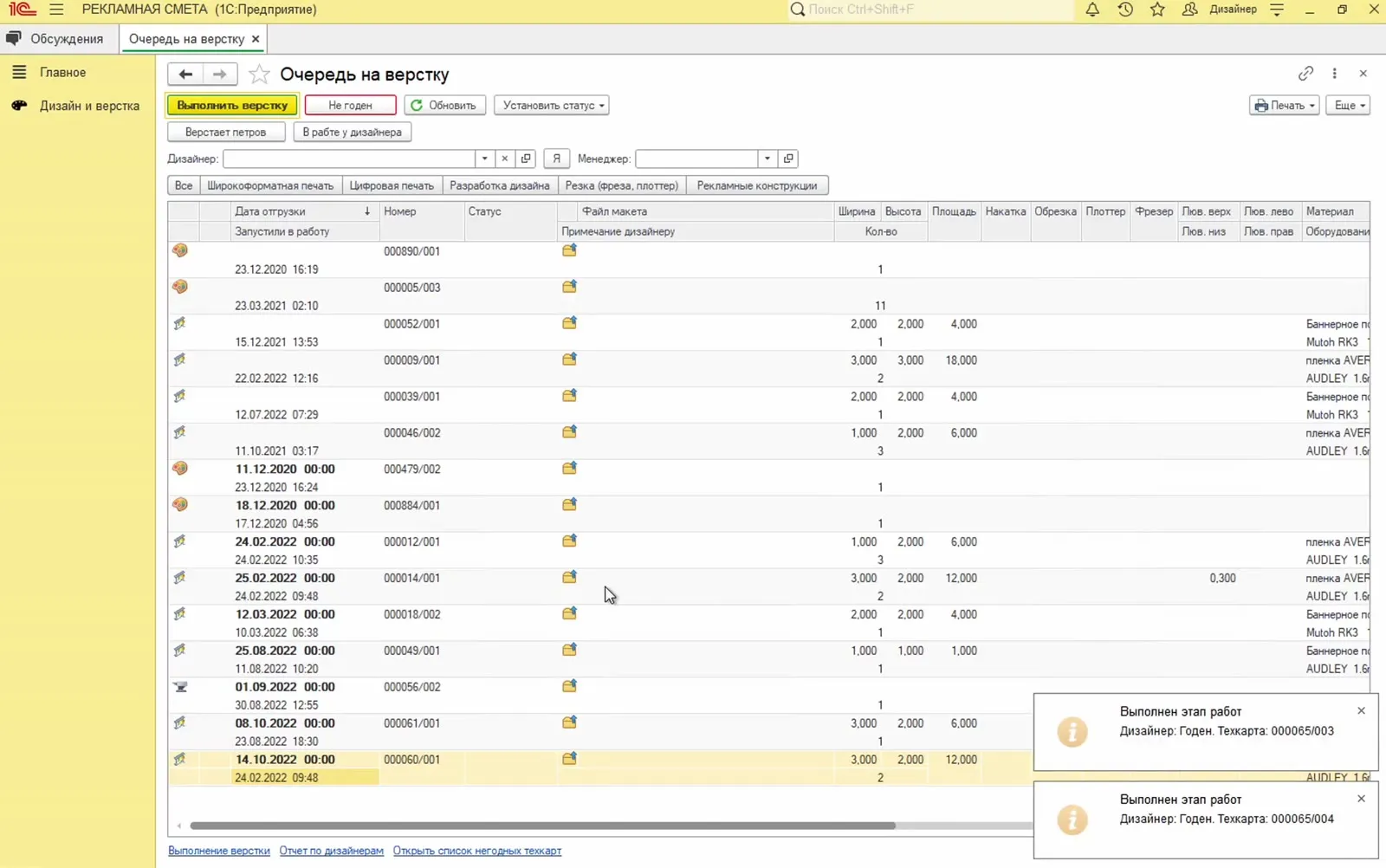
Task: Open the Отчет по дизайнерам link
Action: point(331,851)
